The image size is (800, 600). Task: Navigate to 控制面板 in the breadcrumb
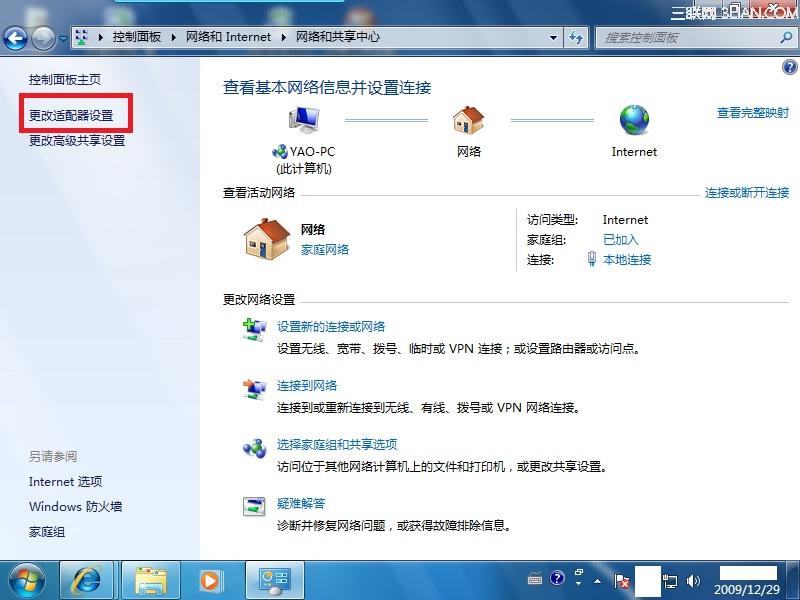(x=131, y=38)
